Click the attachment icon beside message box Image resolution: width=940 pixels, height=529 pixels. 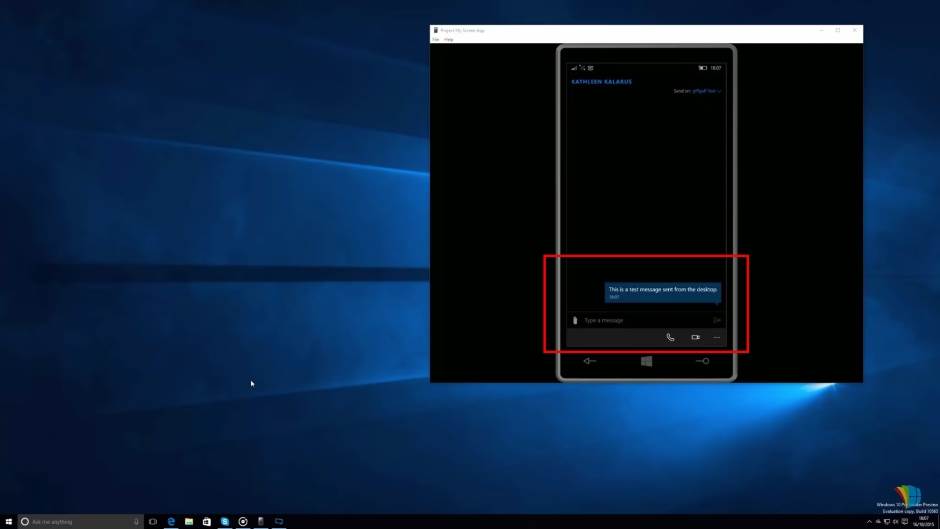click(x=575, y=320)
